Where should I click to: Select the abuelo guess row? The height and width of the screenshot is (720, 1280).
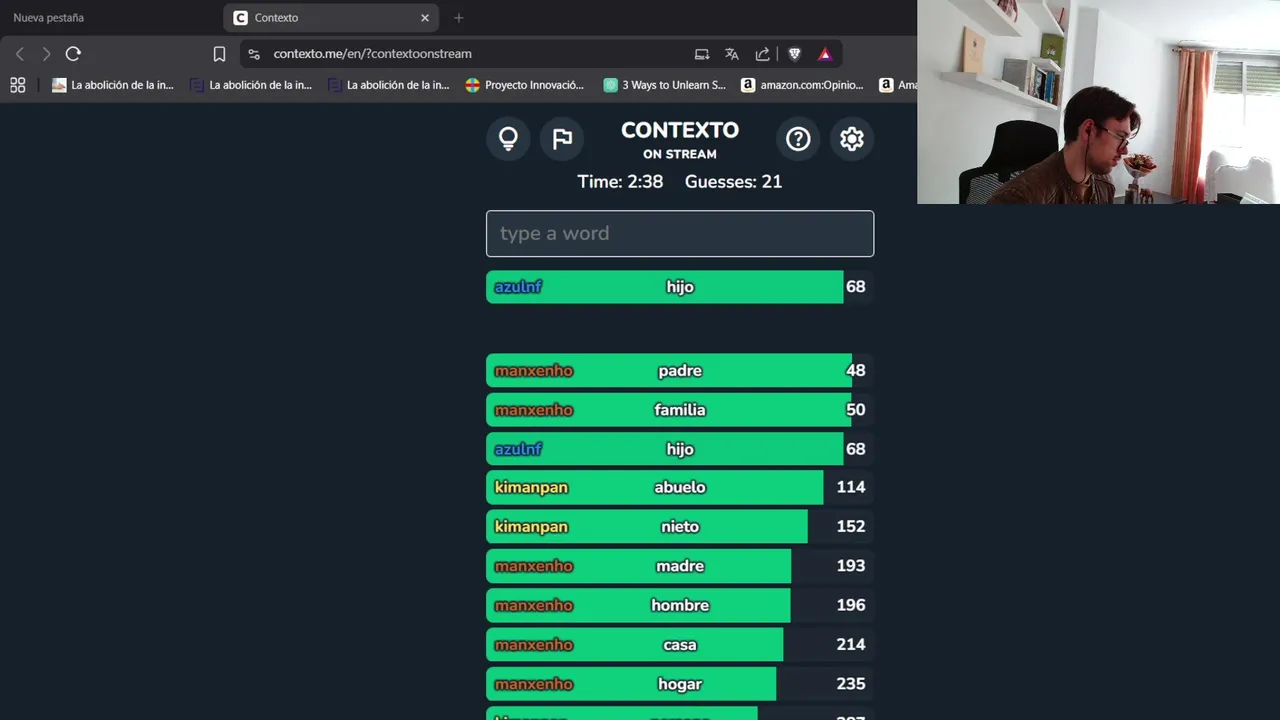pos(680,487)
